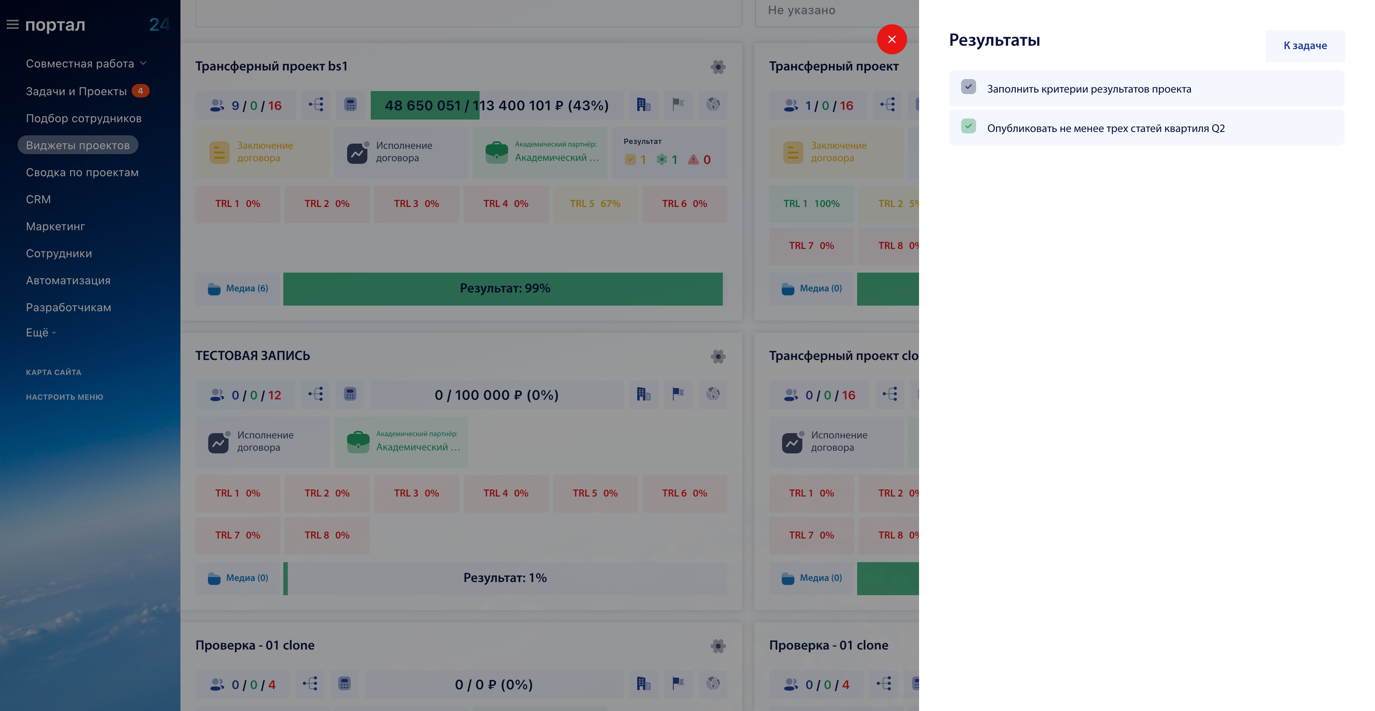Select Сводка по проектам in sidebar

click(82, 172)
